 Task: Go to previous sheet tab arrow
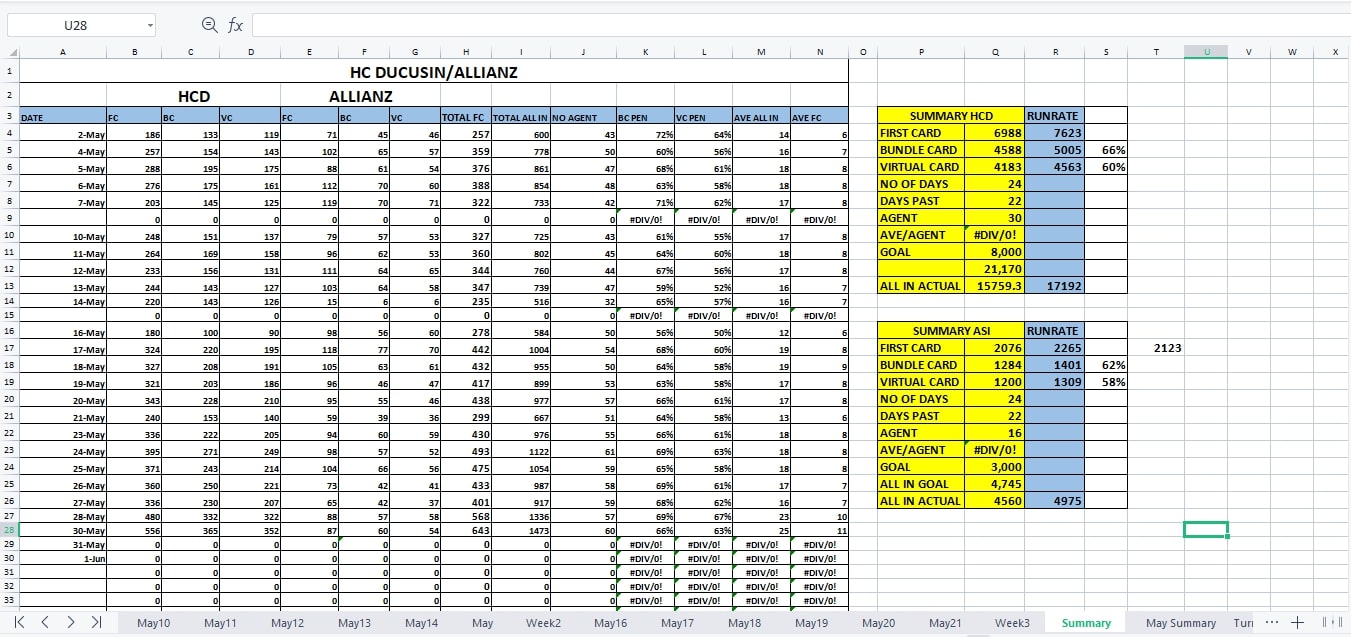pyautogui.click(x=45, y=622)
